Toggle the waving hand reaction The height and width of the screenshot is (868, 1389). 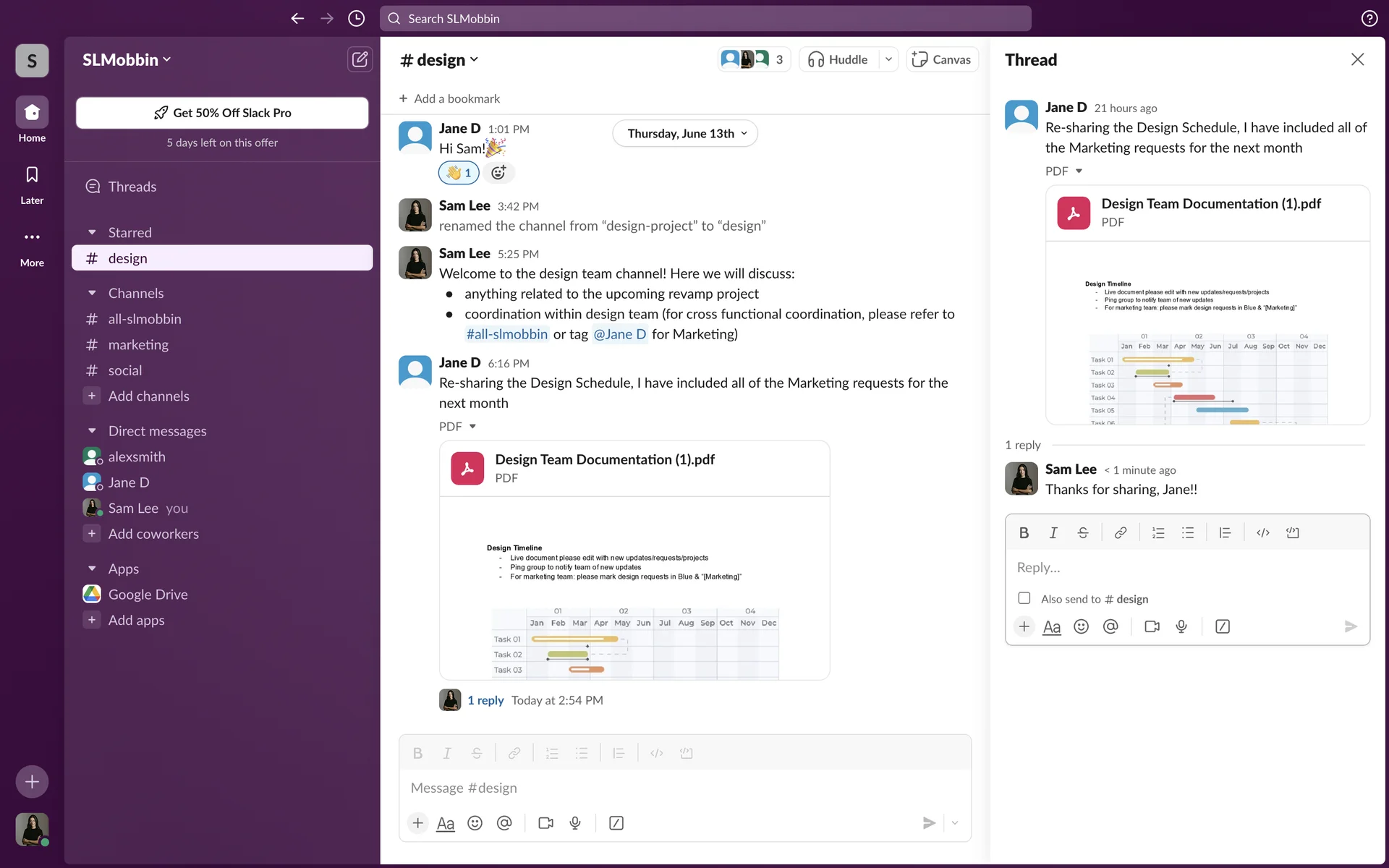click(x=459, y=173)
